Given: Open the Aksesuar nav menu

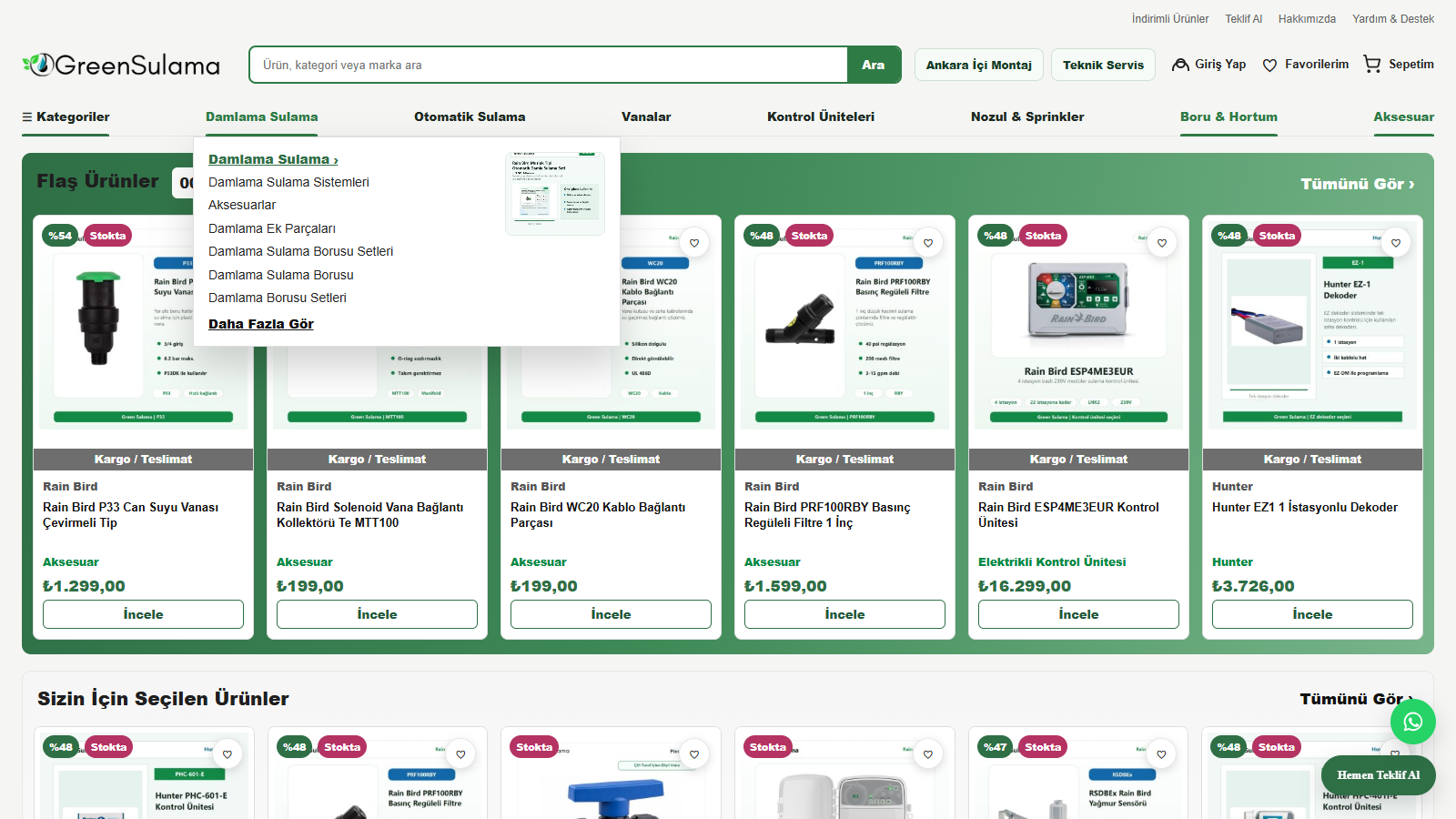Looking at the screenshot, I should coord(1403,116).
